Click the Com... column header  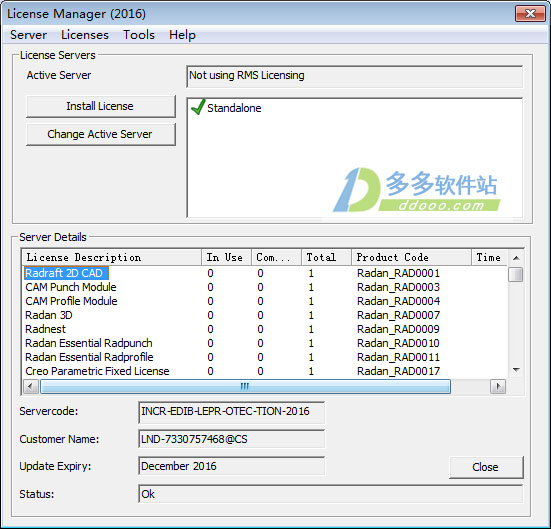click(x=276, y=257)
